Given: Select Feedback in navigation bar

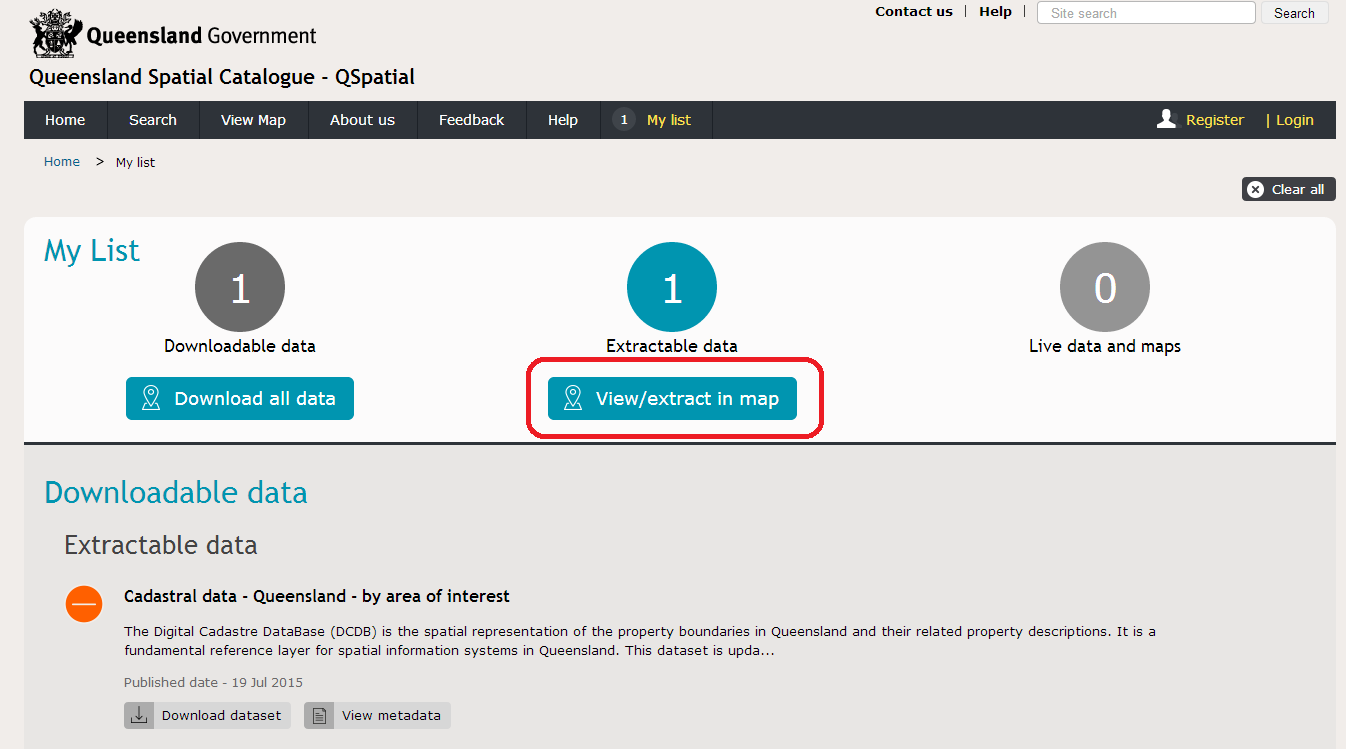Looking at the screenshot, I should click(471, 120).
